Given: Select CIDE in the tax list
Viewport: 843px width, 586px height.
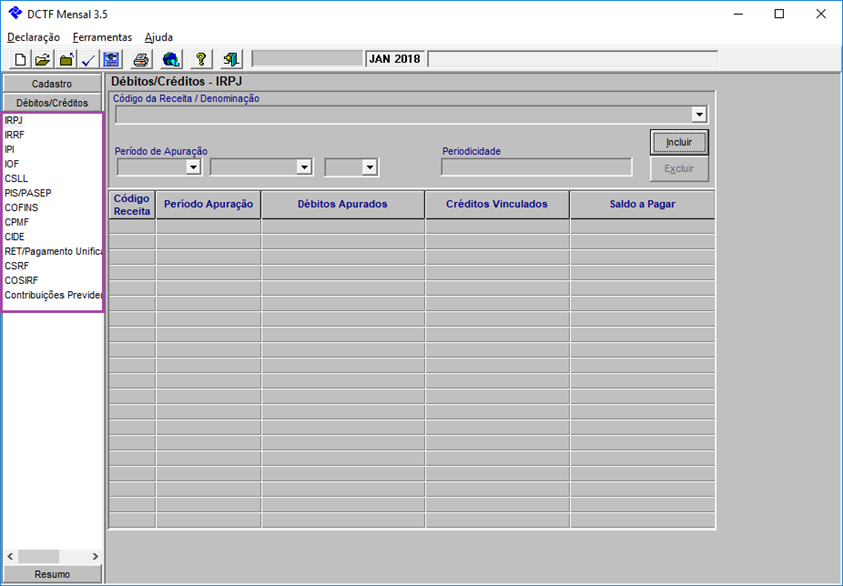Looking at the screenshot, I should [x=15, y=237].
